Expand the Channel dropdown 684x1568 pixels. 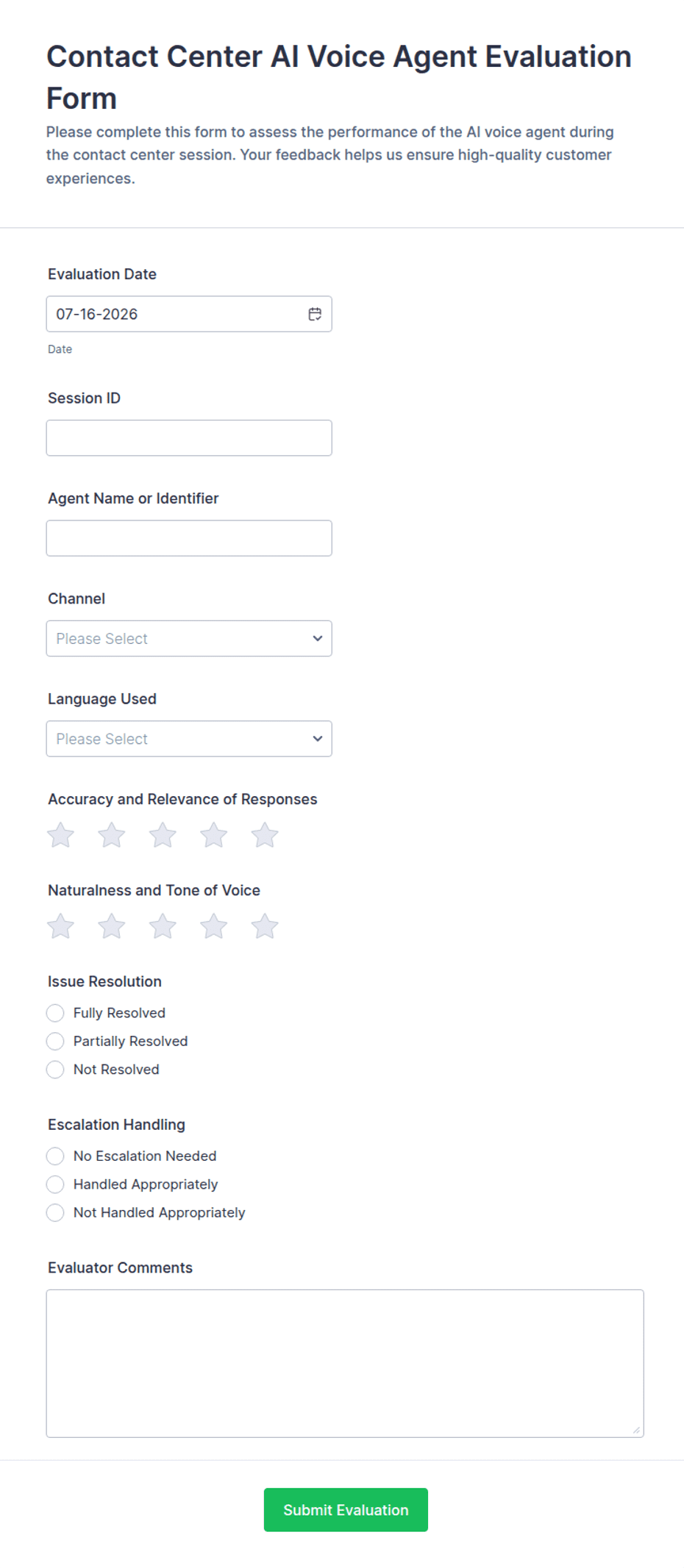click(189, 638)
